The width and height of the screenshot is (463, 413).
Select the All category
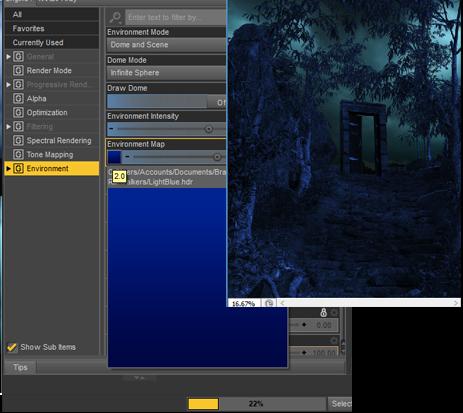point(52,14)
